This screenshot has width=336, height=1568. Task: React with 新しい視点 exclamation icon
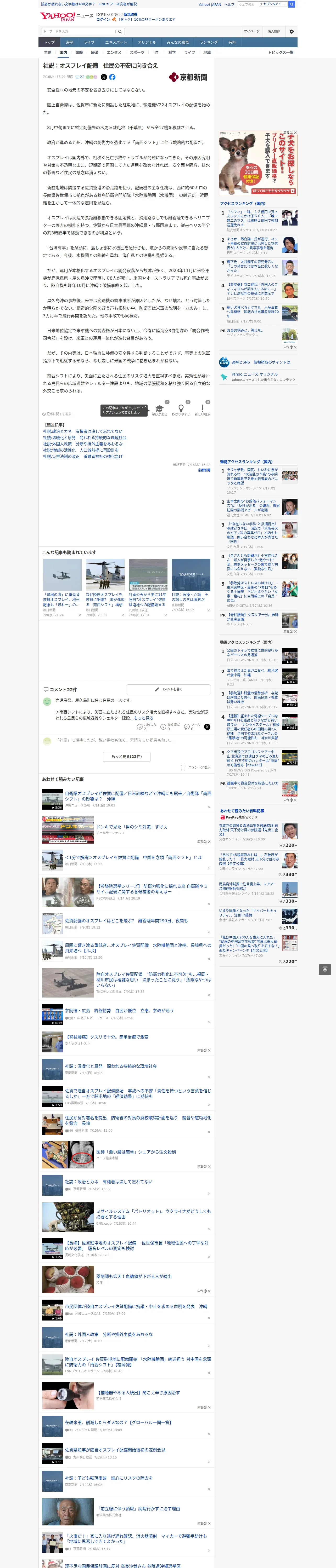pos(203,409)
